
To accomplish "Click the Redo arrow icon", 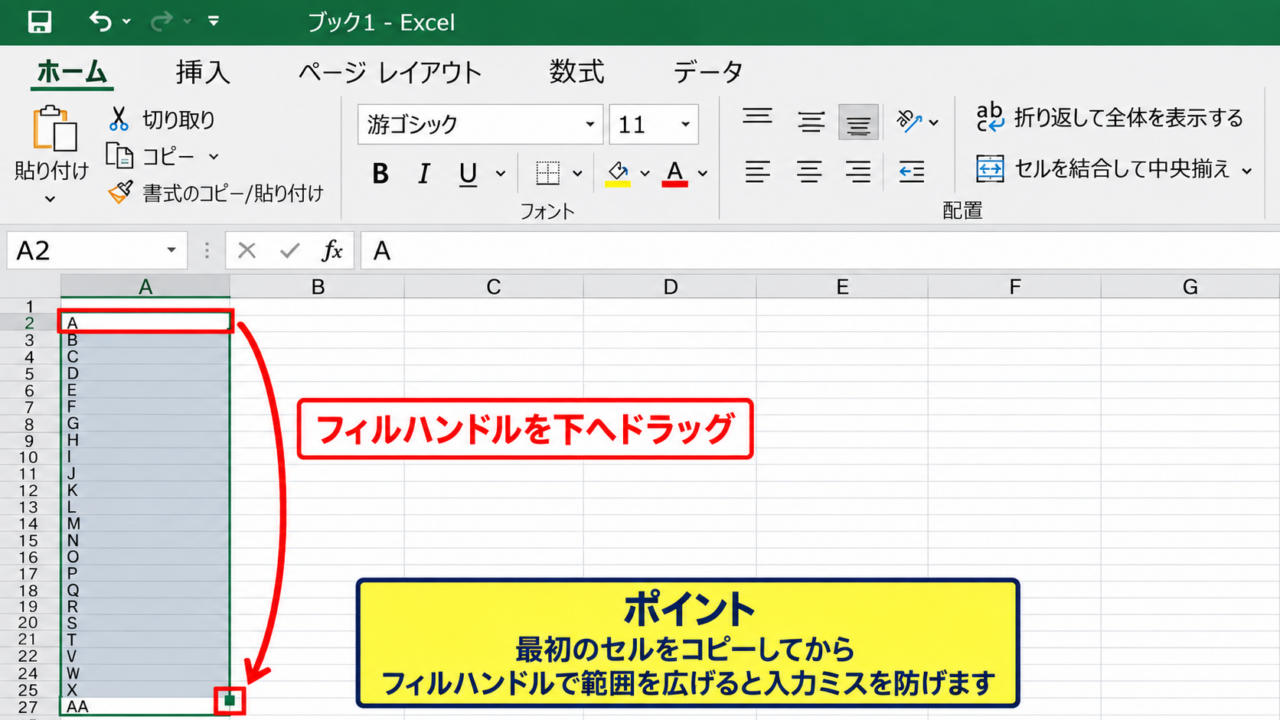I will coord(164,20).
